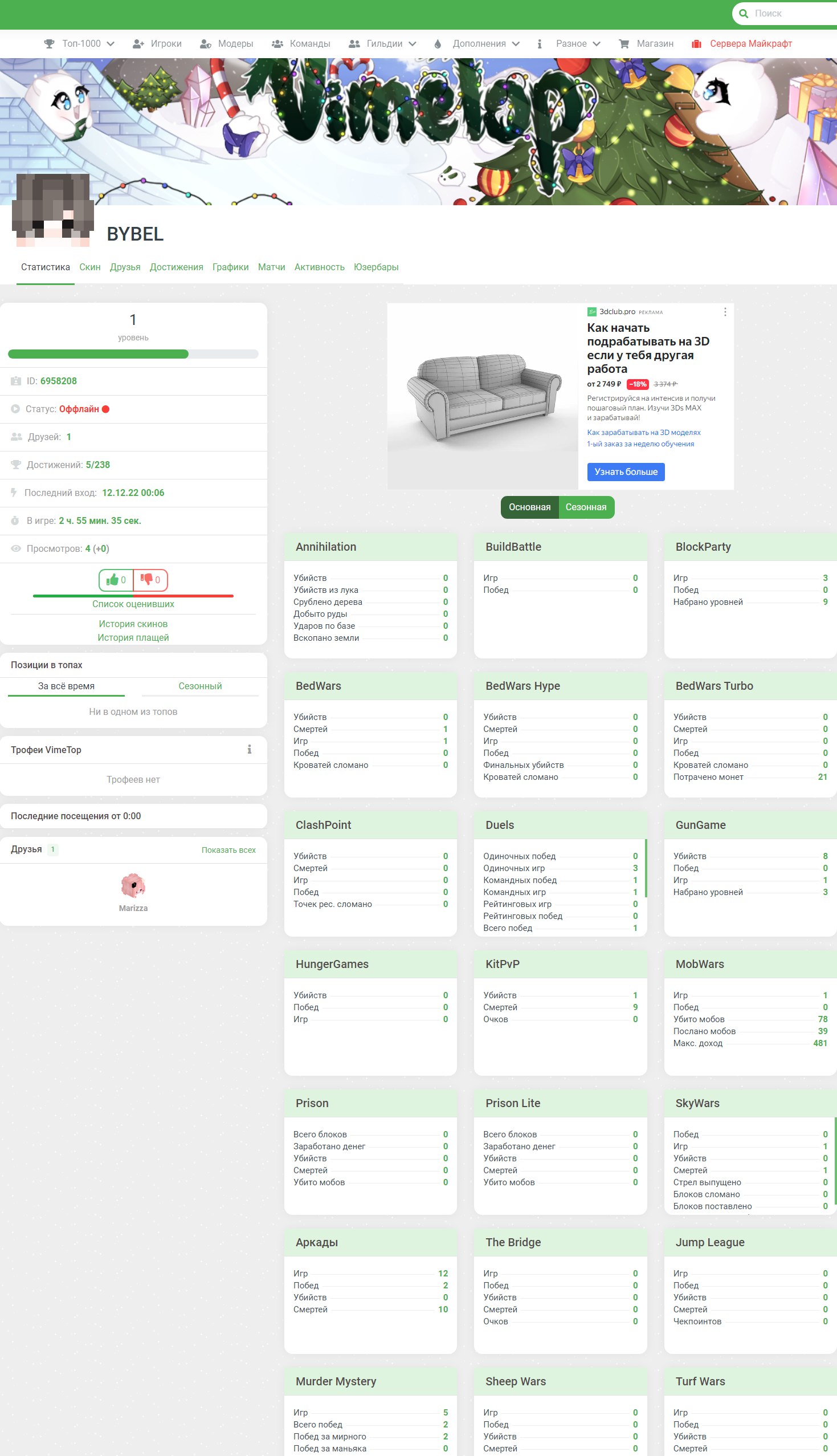Click the Последние посещения от 0:00 panel
This screenshot has width=837, height=1456.
(x=133, y=816)
